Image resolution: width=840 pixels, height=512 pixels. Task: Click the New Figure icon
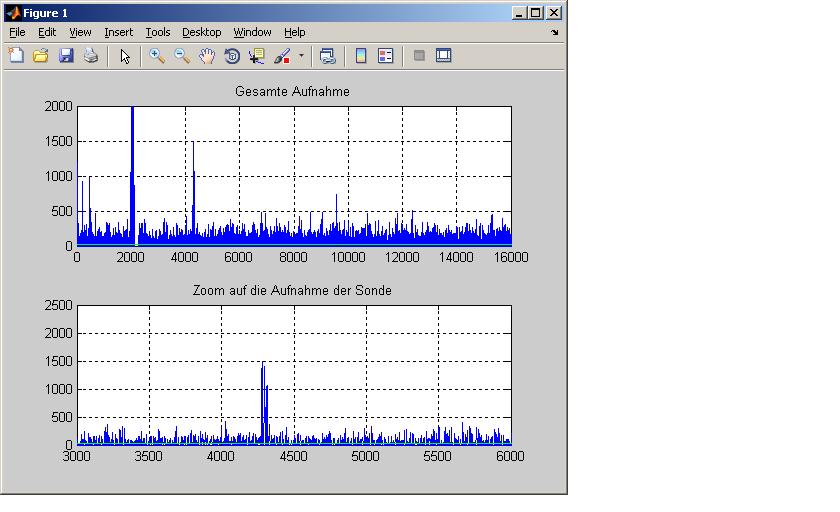tap(16, 56)
